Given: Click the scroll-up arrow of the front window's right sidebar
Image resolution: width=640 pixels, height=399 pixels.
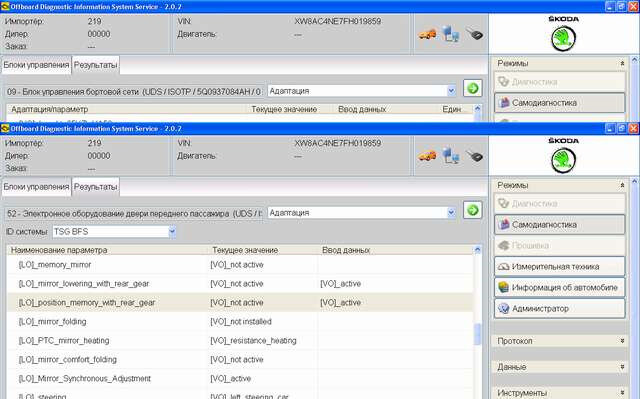Looking at the screenshot, I should click(635, 182).
